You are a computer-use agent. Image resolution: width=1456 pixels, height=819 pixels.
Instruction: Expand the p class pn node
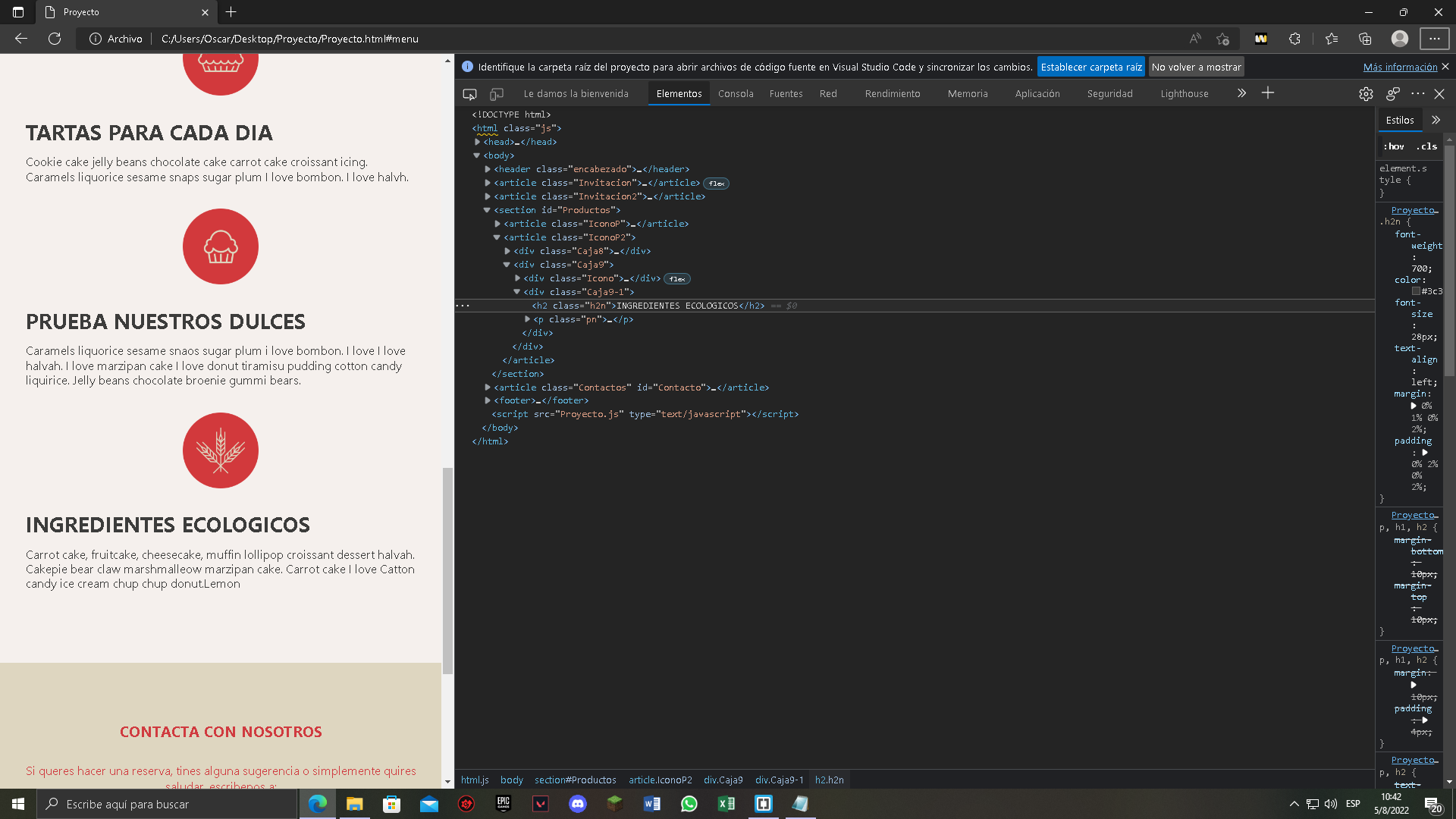tap(527, 319)
